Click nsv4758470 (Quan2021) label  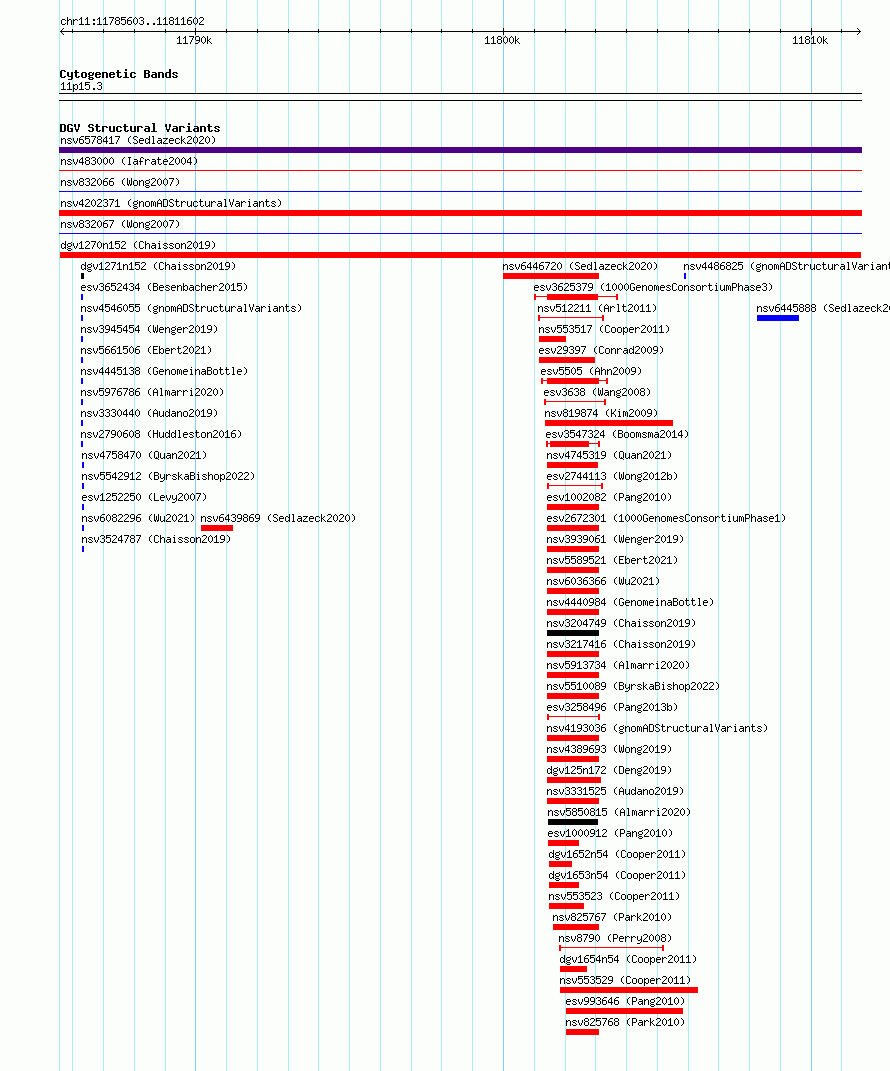tap(144, 456)
